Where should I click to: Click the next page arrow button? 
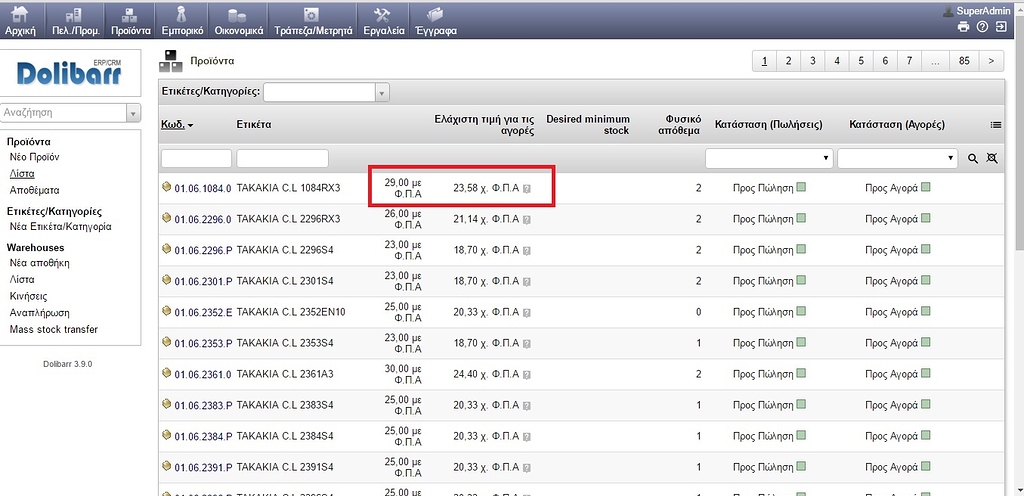991,61
